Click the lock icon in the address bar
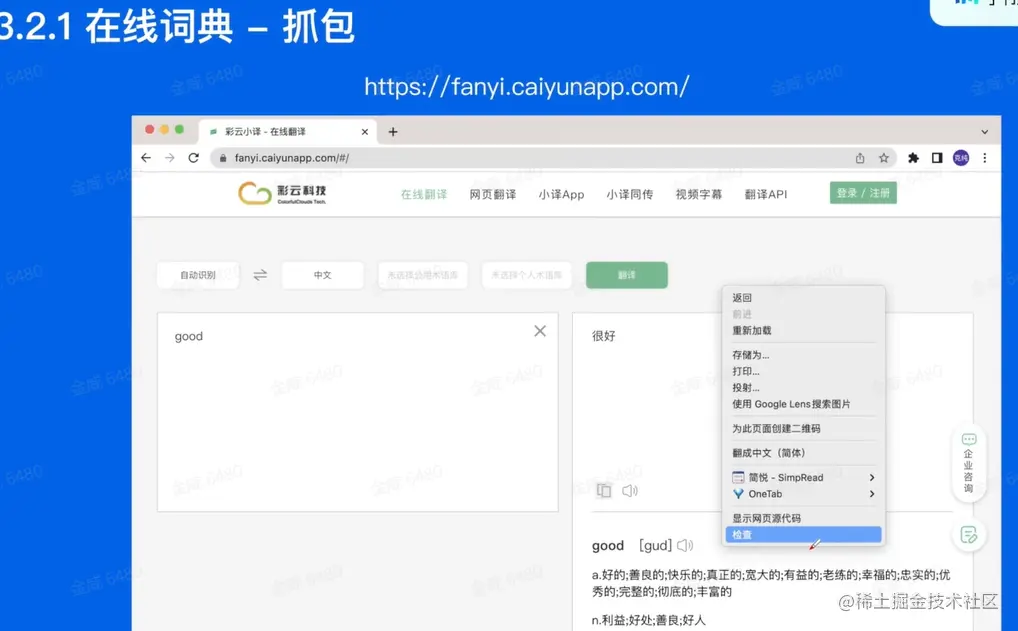Screen dimensions: 1018x631 [x=223, y=158]
